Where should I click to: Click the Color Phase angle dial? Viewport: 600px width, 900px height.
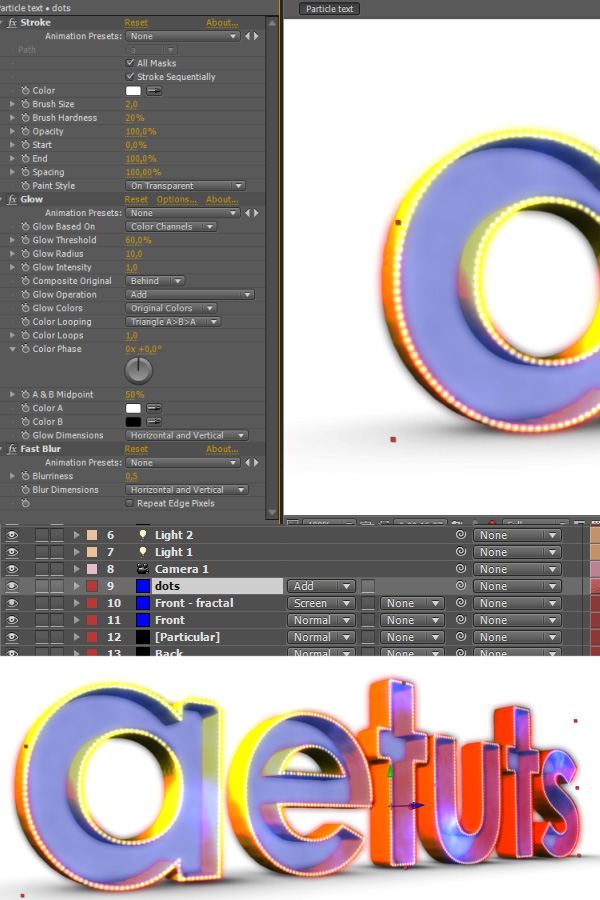[x=138, y=371]
